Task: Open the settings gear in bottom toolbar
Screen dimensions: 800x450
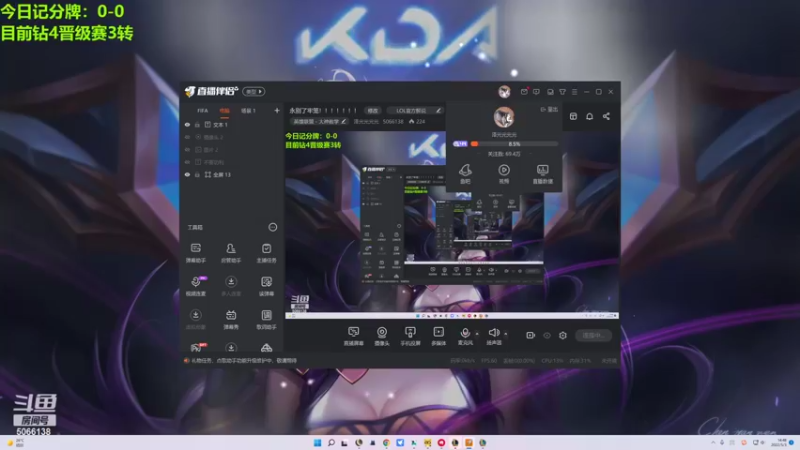Action: 563,335
